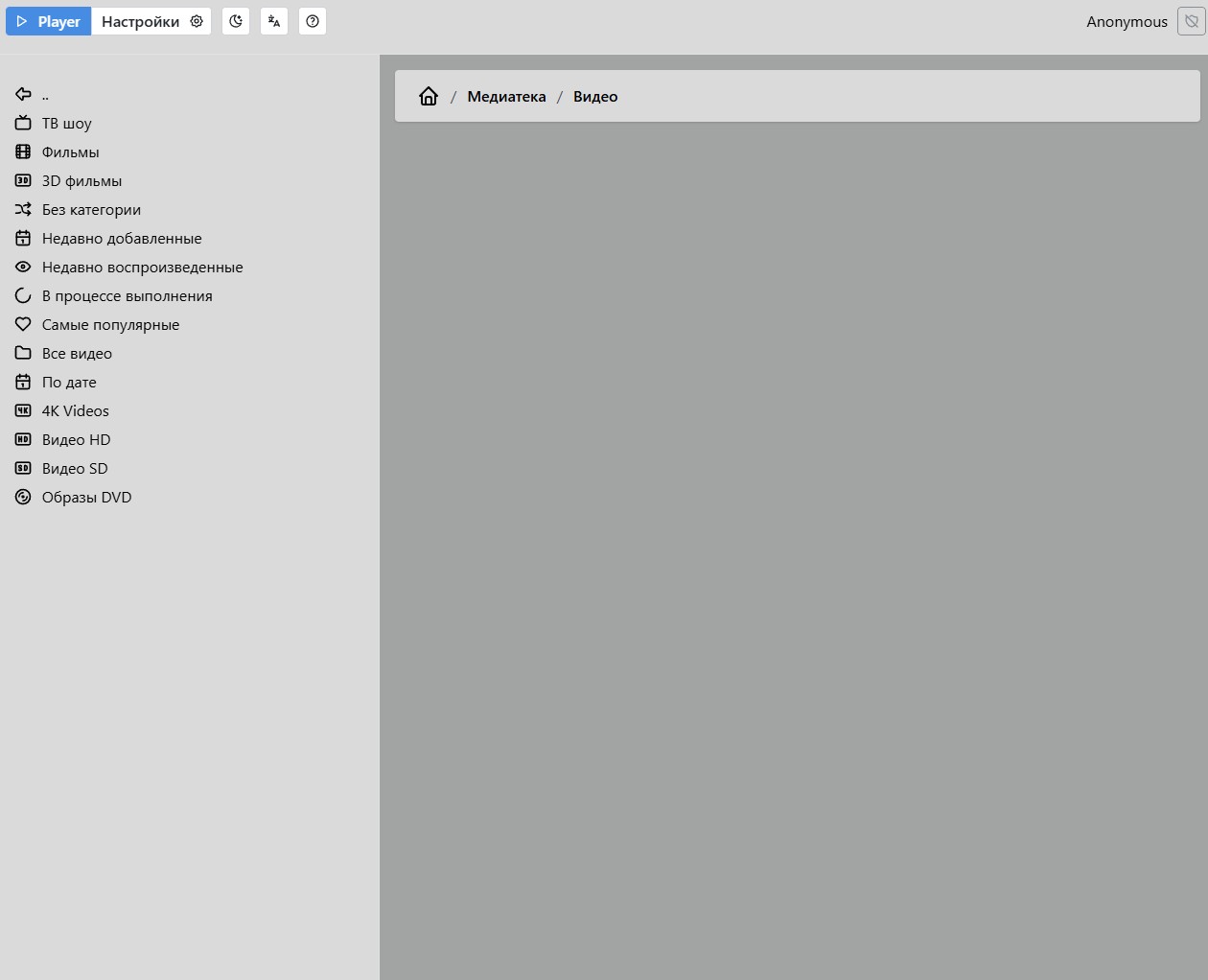Click the home icon in breadcrumb
Viewport: 1208px width, 980px height.
(429, 96)
